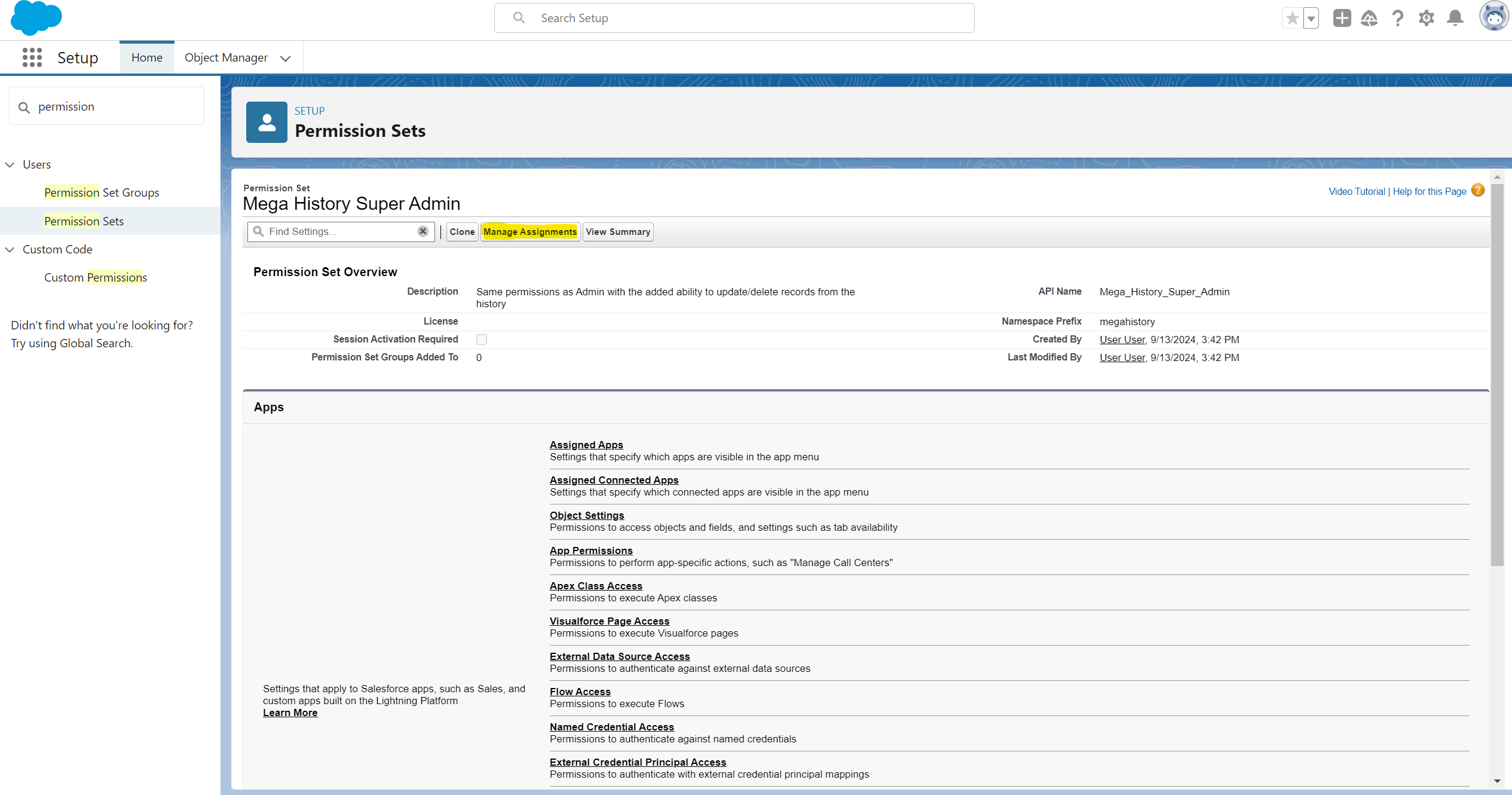Screen dimensions: 1512x795
Task: Click the Manage Assignments button
Action: [x=530, y=232]
